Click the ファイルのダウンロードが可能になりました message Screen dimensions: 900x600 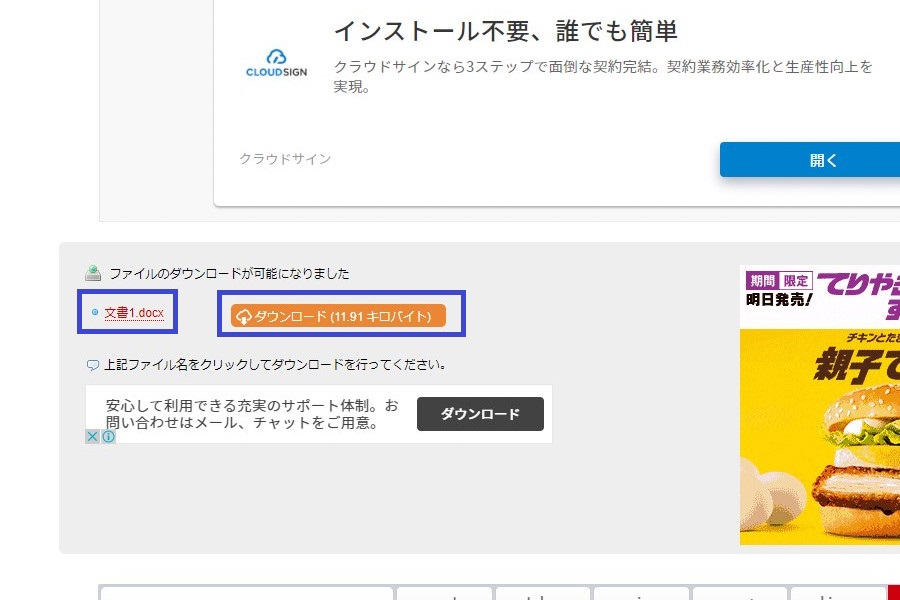click(x=229, y=273)
